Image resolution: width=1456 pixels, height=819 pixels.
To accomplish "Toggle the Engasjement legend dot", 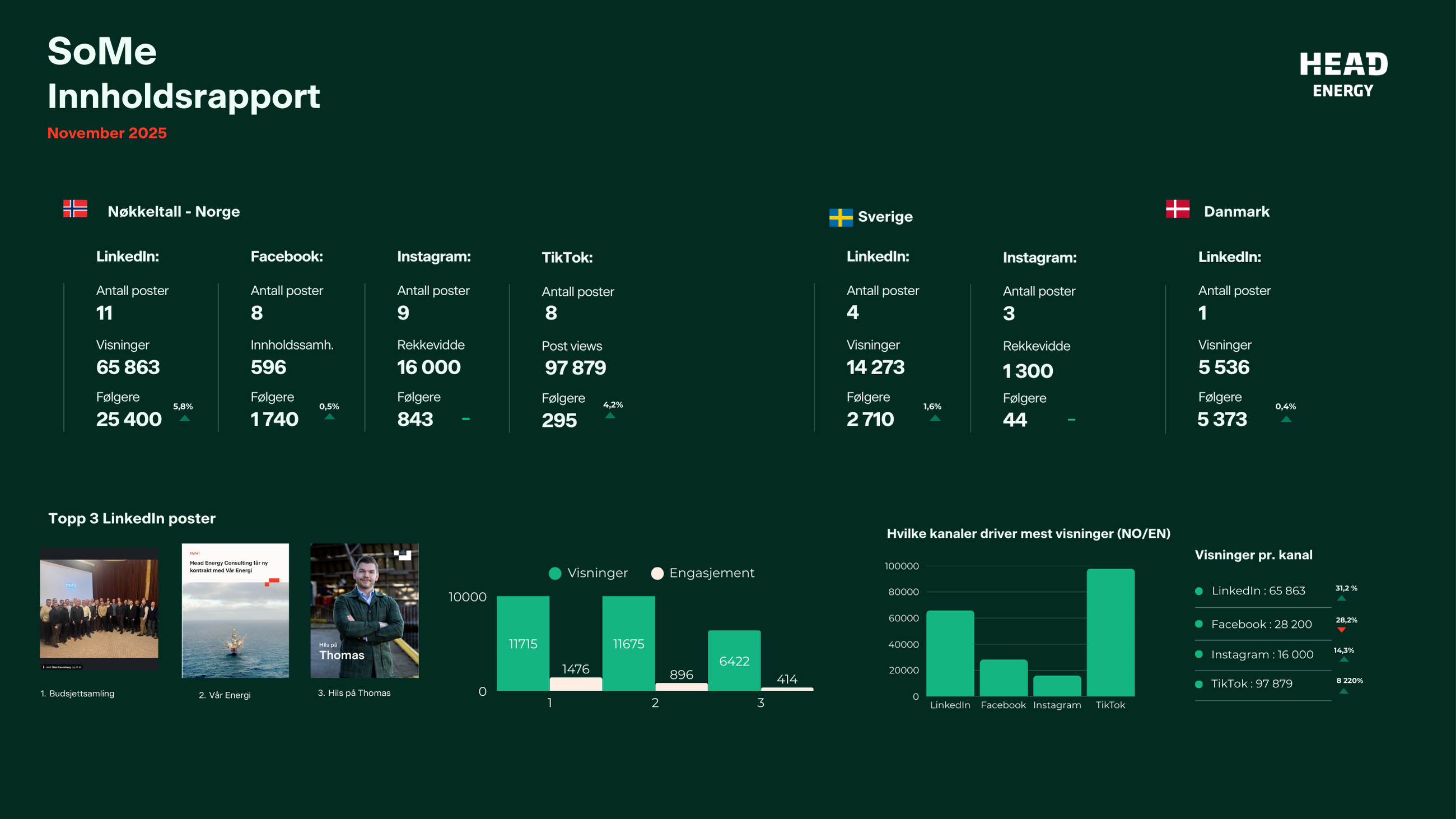I will click(x=657, y=573).
